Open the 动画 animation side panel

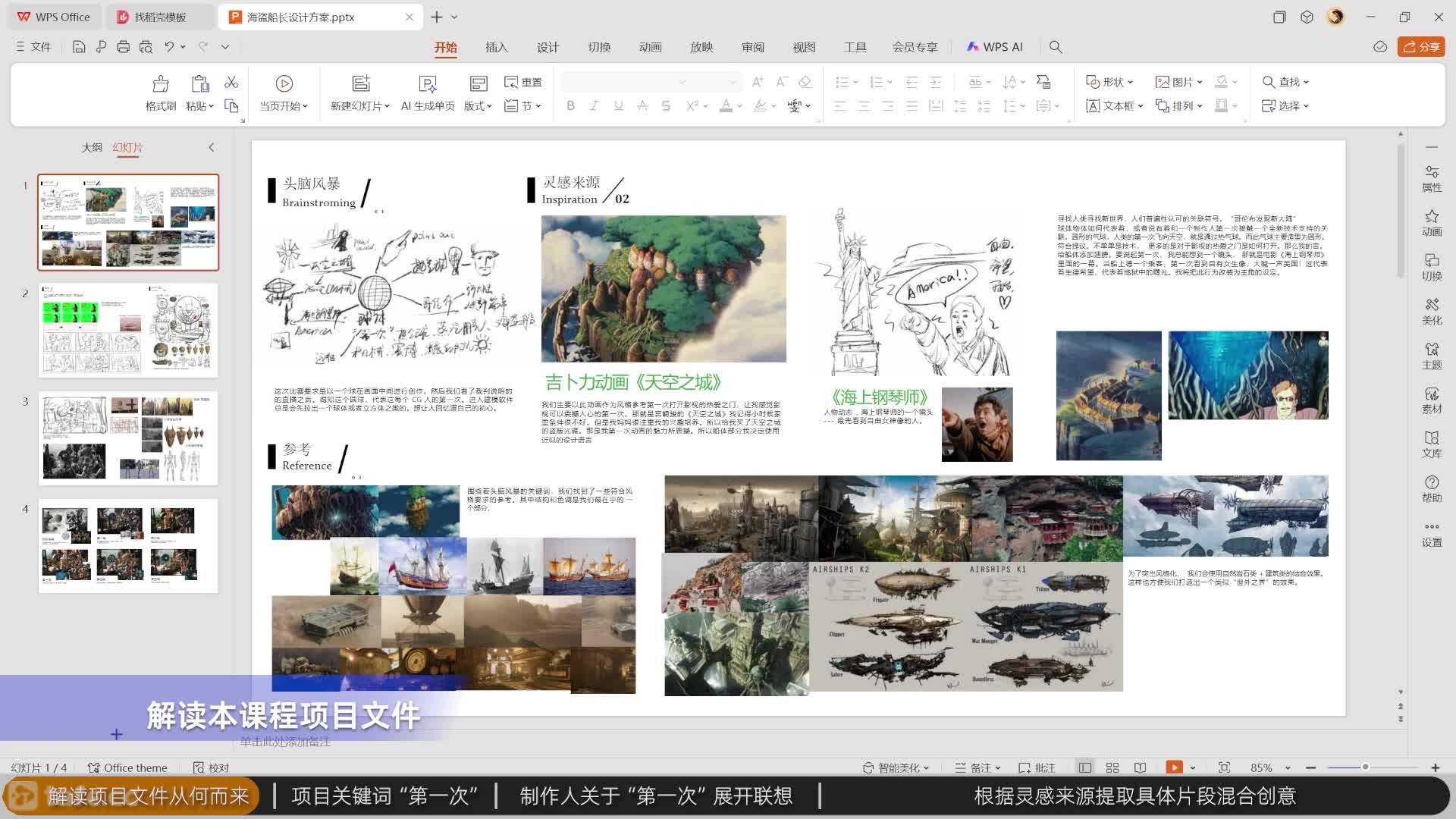[1432, 224]
